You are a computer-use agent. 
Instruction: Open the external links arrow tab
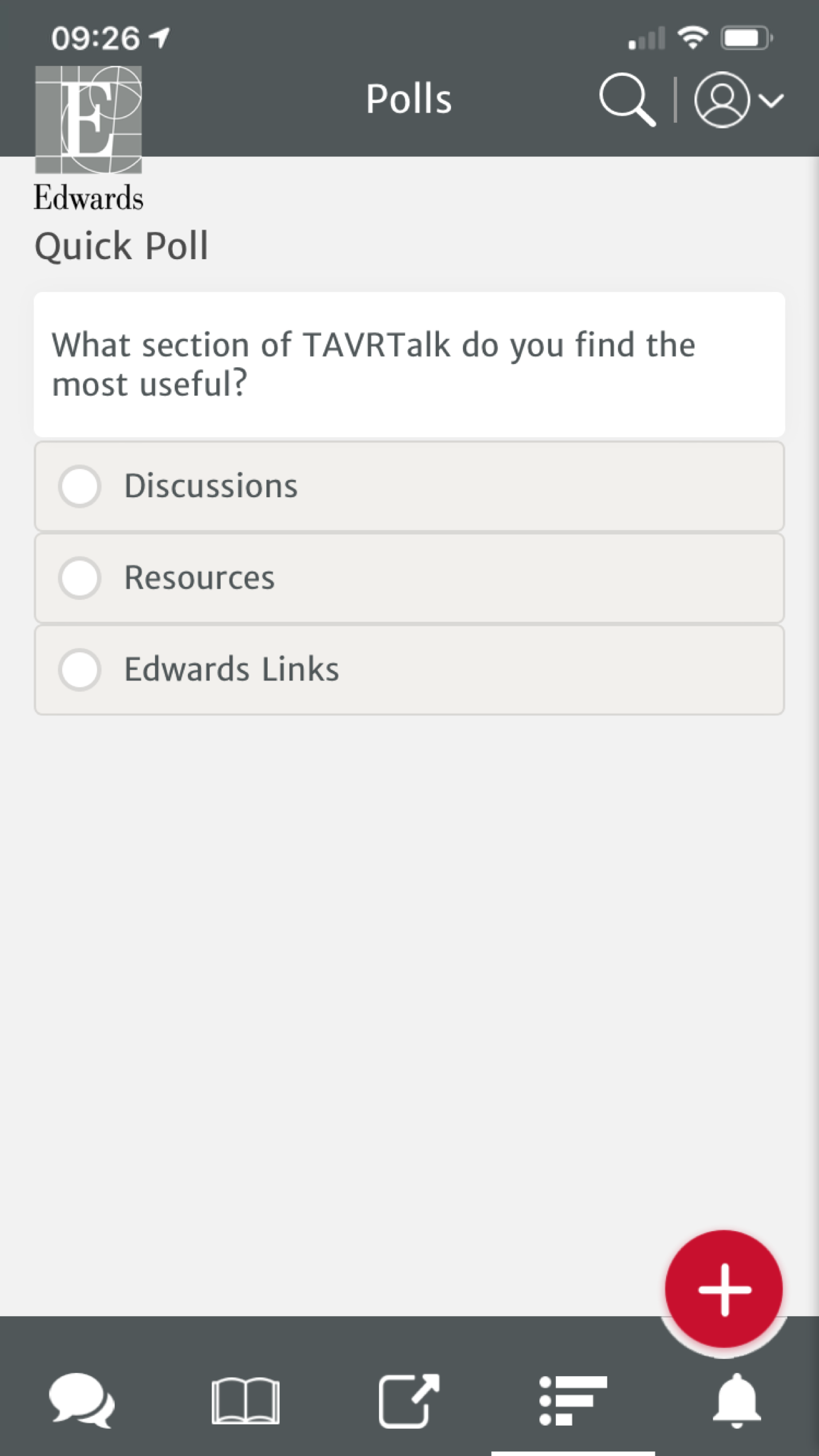(x=409, y=1401)
